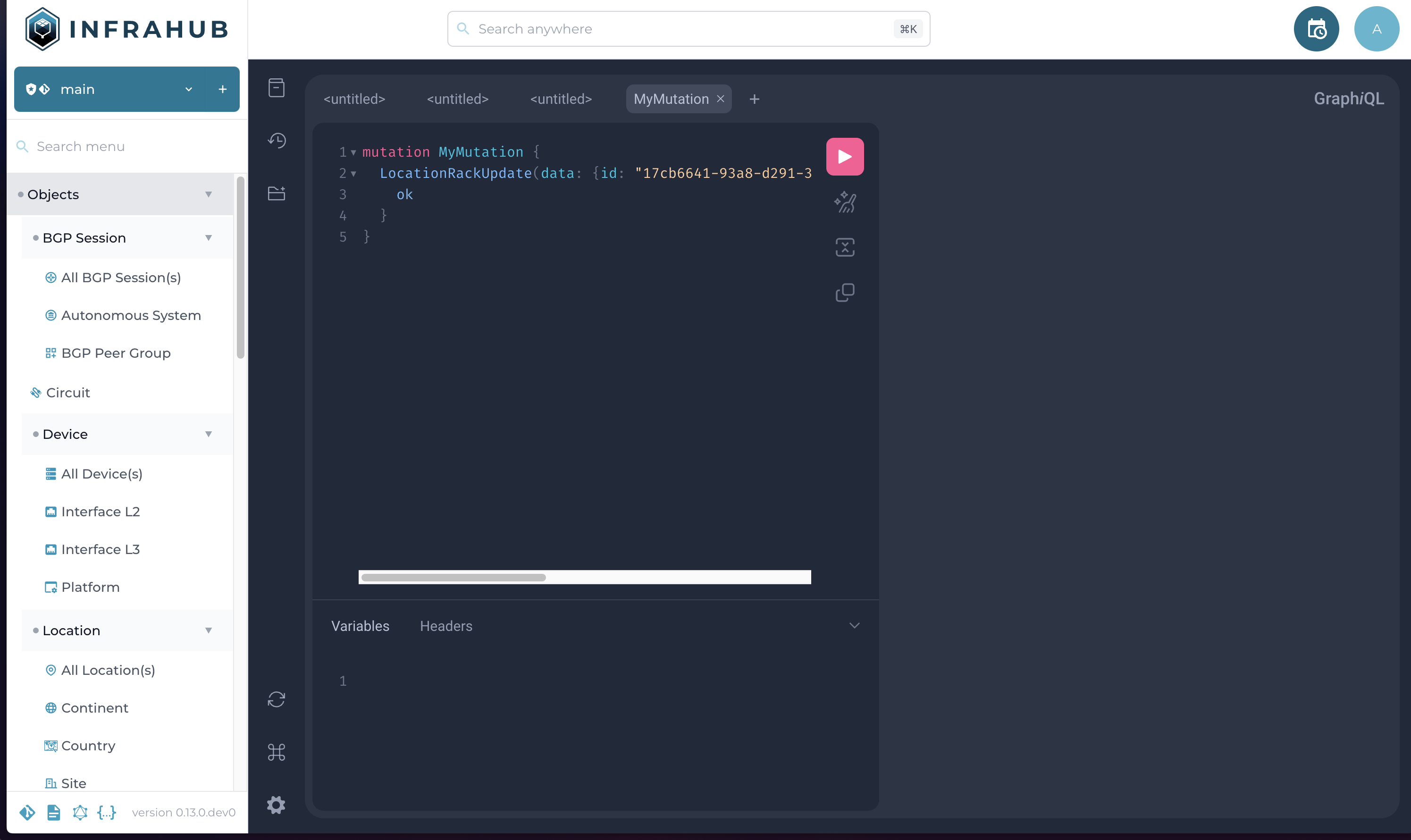Create a new branch with the plus button
Screen dimensions: 1411x840
click(x=222, y=89)
